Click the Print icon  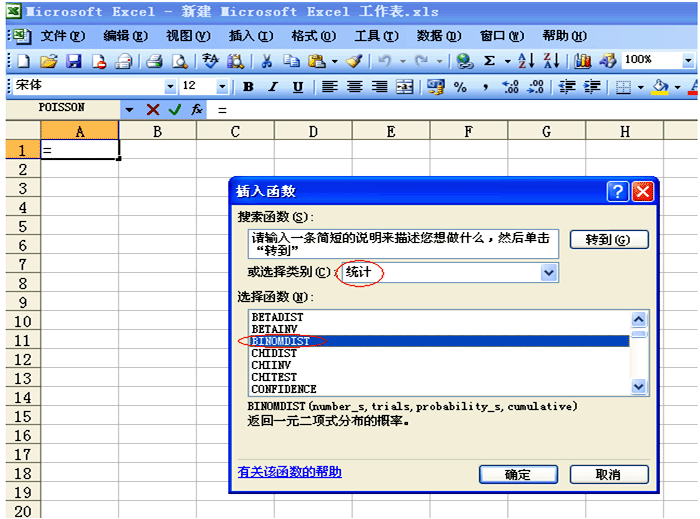[x=154, y=61]
